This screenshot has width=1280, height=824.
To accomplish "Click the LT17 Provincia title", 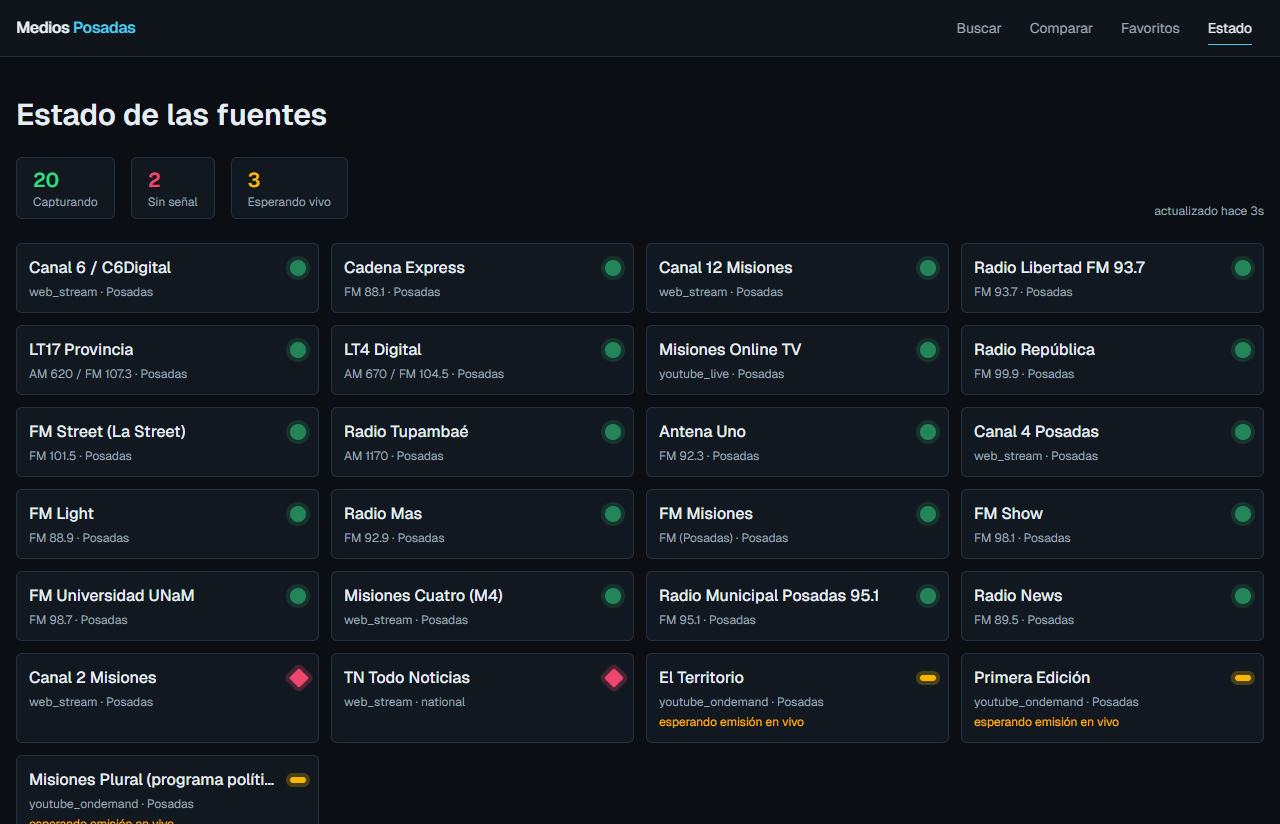I will pyautogui.click(x=81, y=350).
